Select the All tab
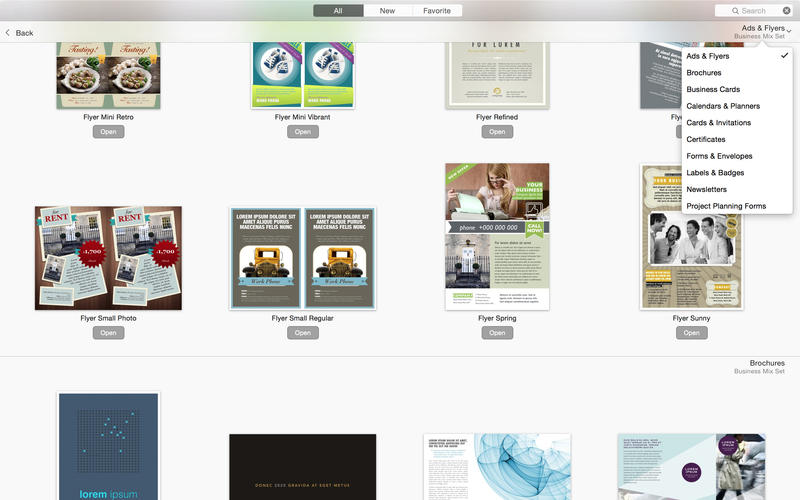This screenshot has width=800, height=500. coord(338,11)
